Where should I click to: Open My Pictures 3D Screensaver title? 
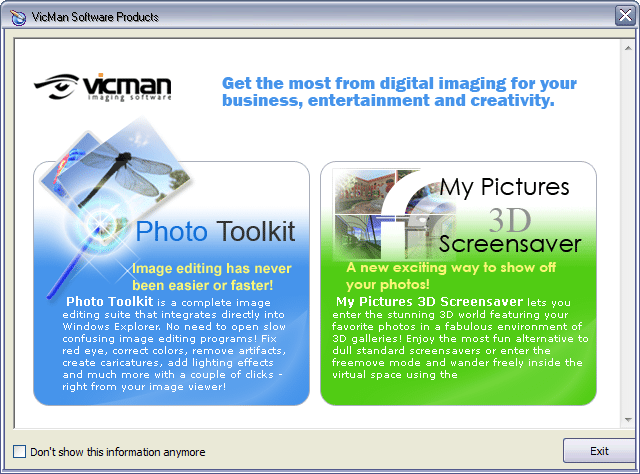click(510, 215)
